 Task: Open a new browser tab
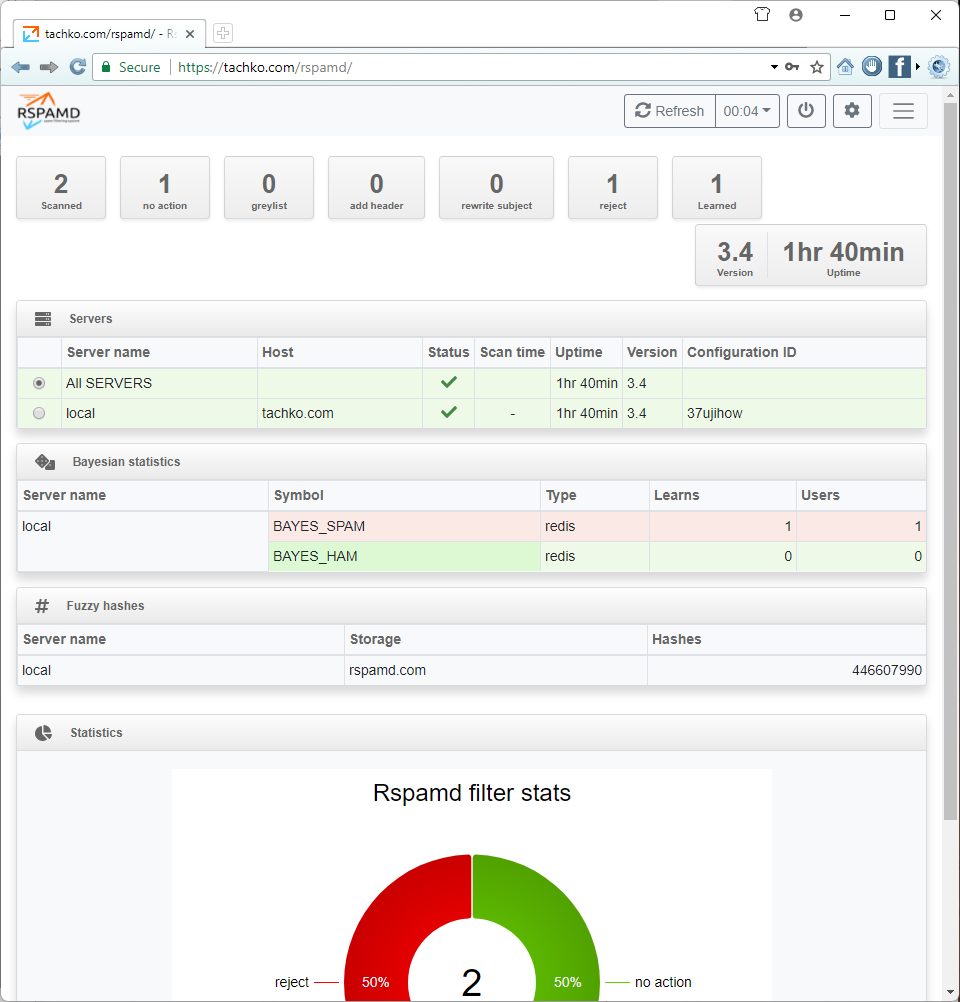222,33
